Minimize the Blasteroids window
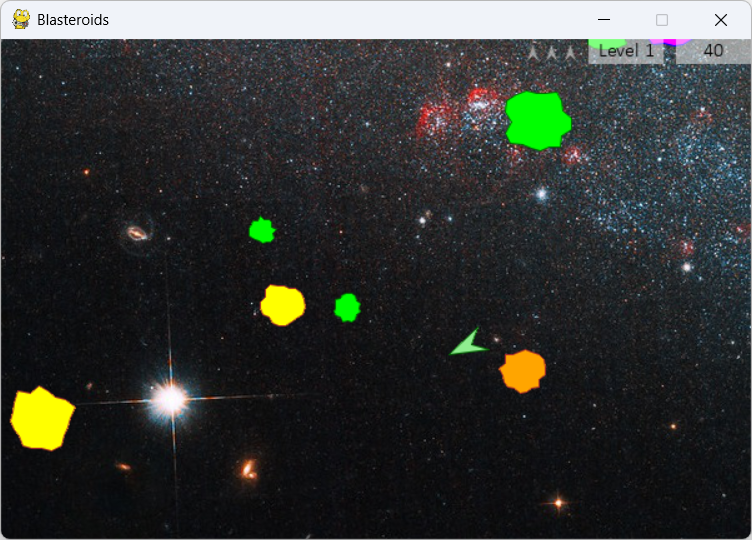 click(x=603, y=20)
